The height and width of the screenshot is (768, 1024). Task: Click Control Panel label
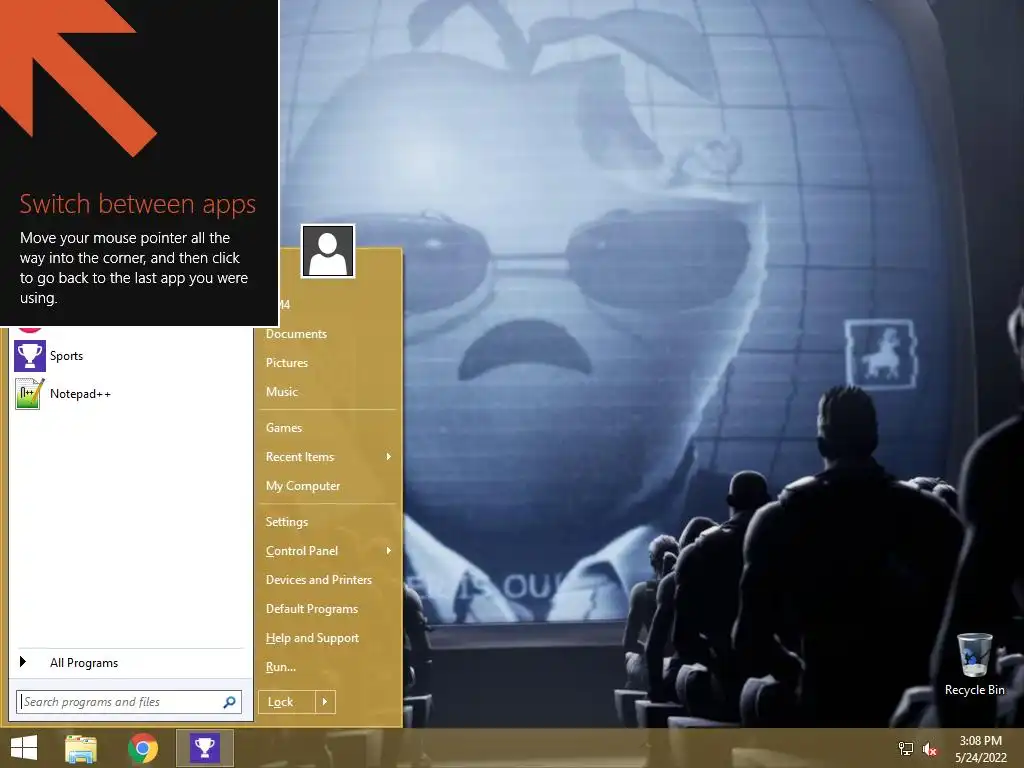point(302,551)
